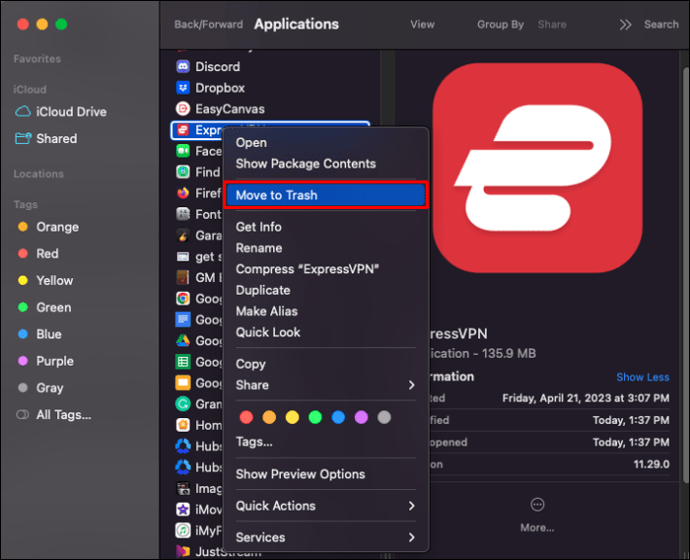Select the Orange tag in sidebar
Image resolution: width=690 pixels, height=560 pixels.
click(48, 227)
